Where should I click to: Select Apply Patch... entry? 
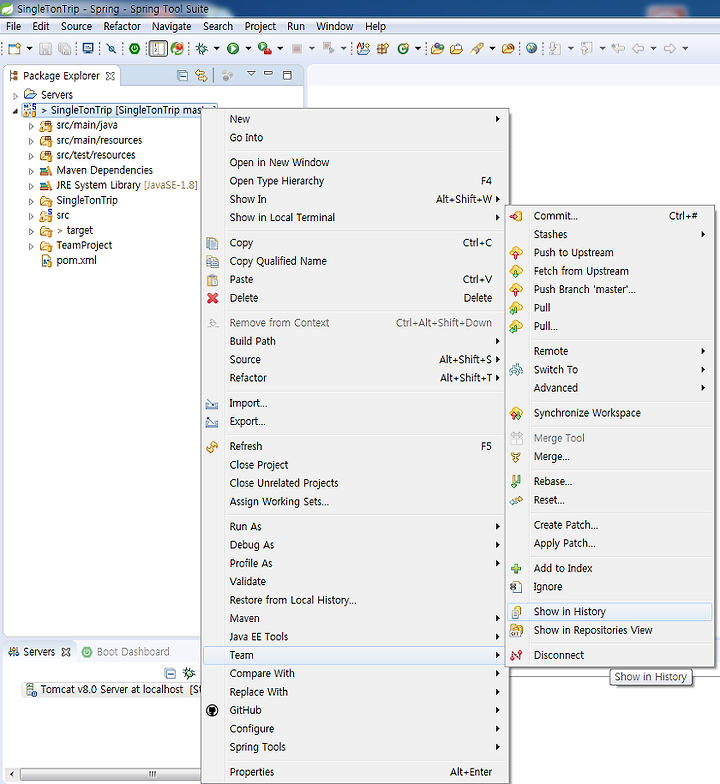[610, 544]
